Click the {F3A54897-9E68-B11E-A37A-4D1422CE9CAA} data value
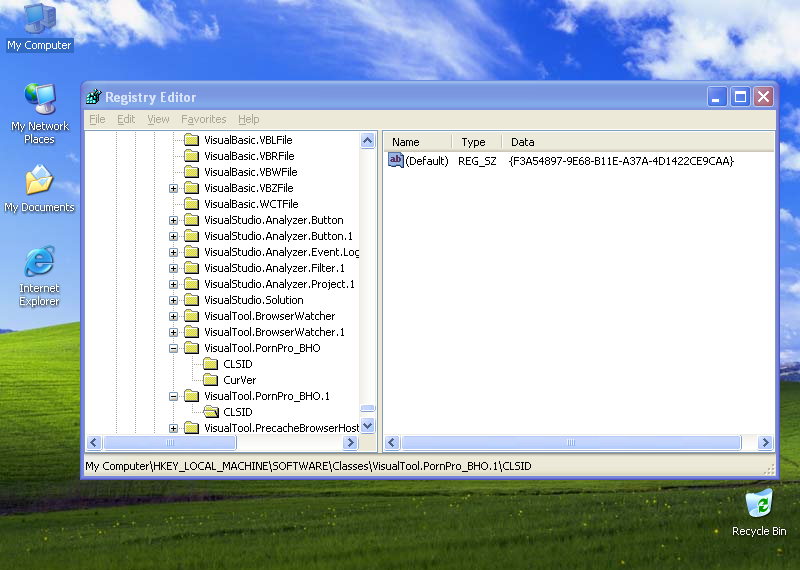Viewport: 800px width, 570px height. (621, 161)
